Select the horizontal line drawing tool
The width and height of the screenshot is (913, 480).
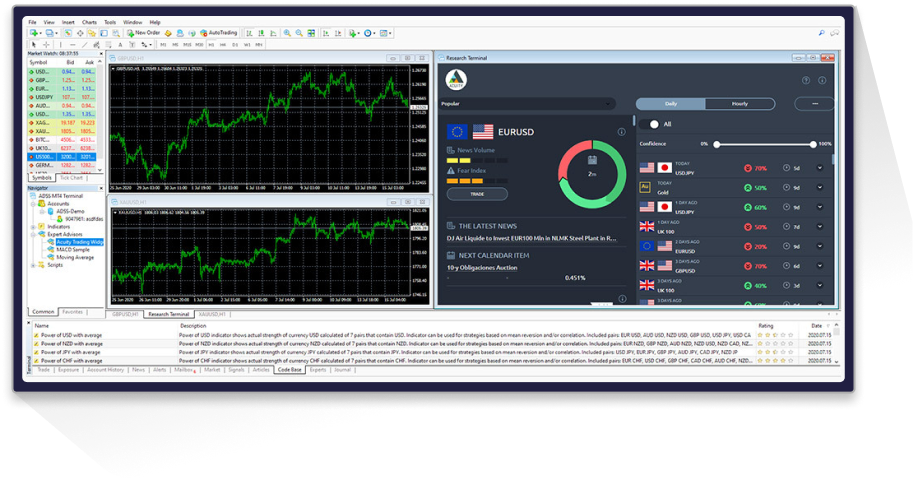tap(73, 44)
